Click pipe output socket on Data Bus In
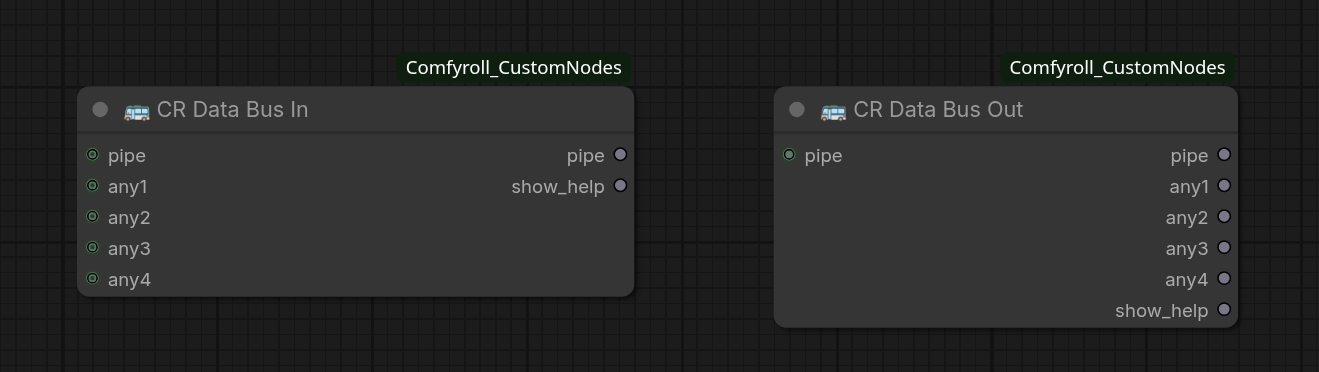 pos(621,155)
